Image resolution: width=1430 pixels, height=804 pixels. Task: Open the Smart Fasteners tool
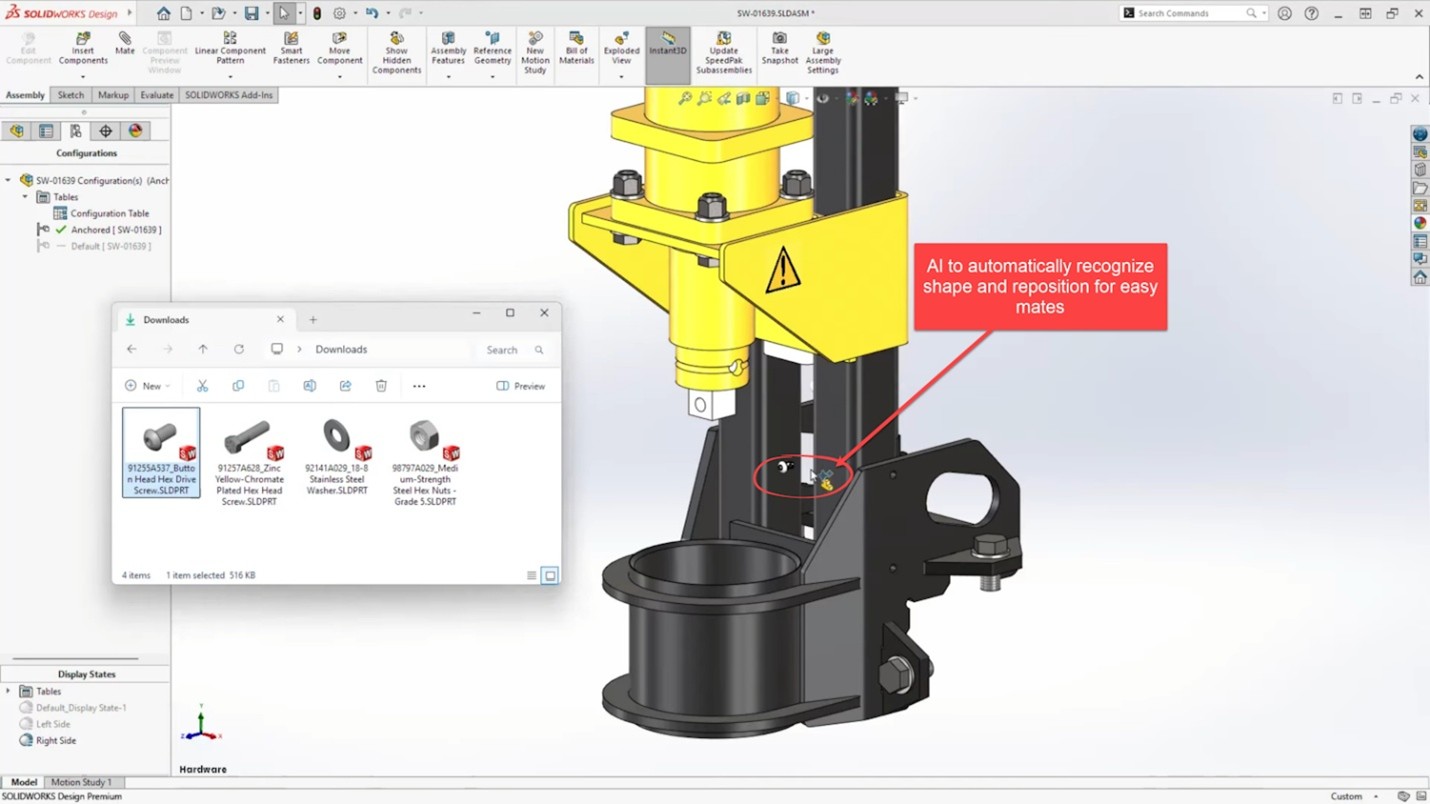click(x=291, y=49)
